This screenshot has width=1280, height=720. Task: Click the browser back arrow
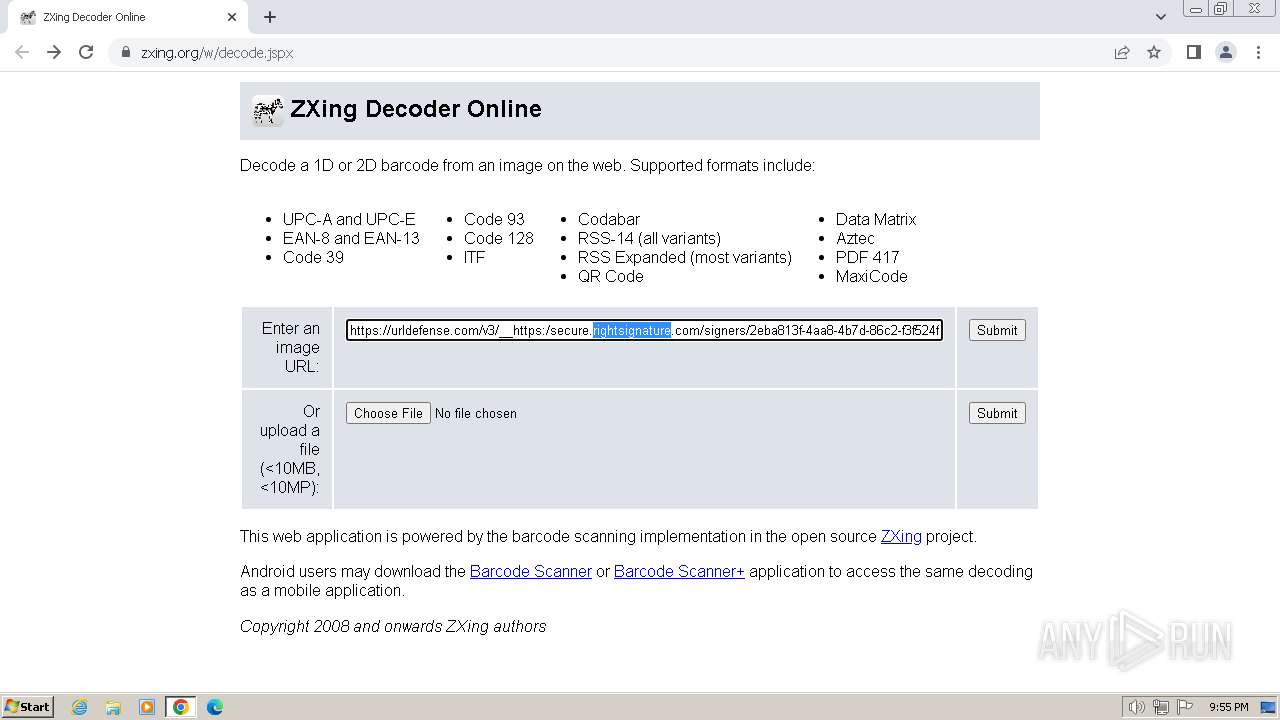[22, 52]
